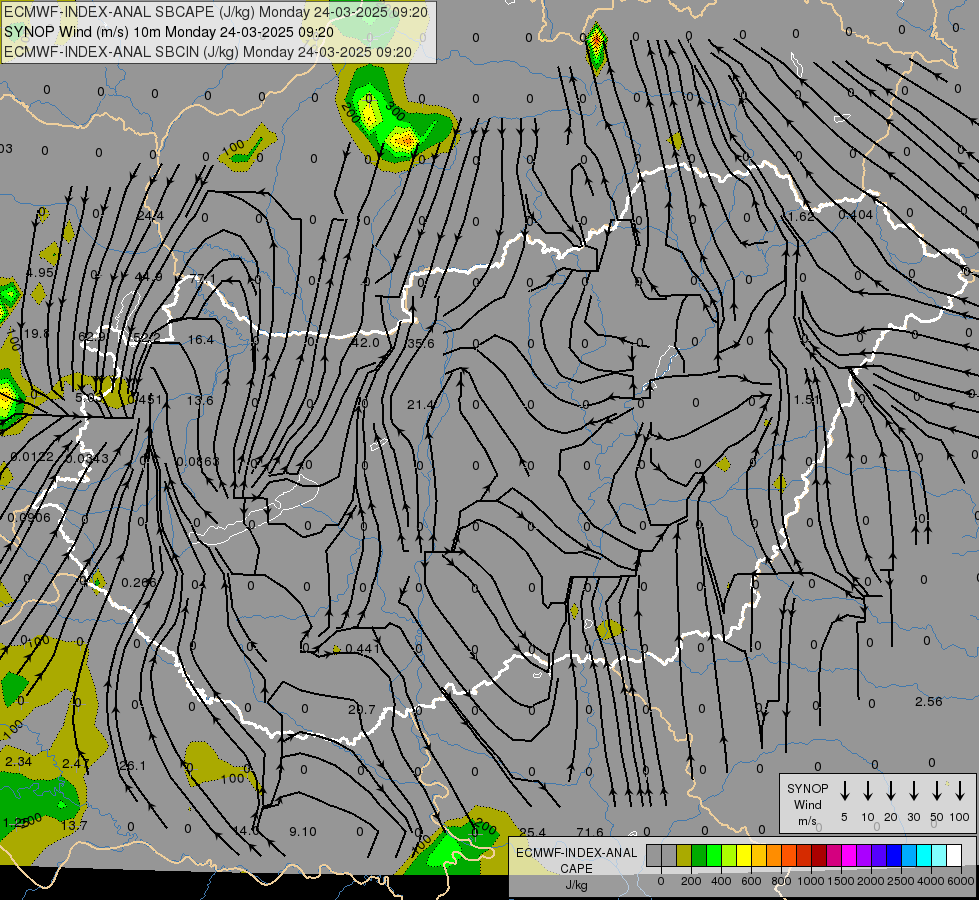Image resolution: width=979 pixels, height=900 pixels.
Task: Click the map value '42.0'
Action: pos(365,342)
